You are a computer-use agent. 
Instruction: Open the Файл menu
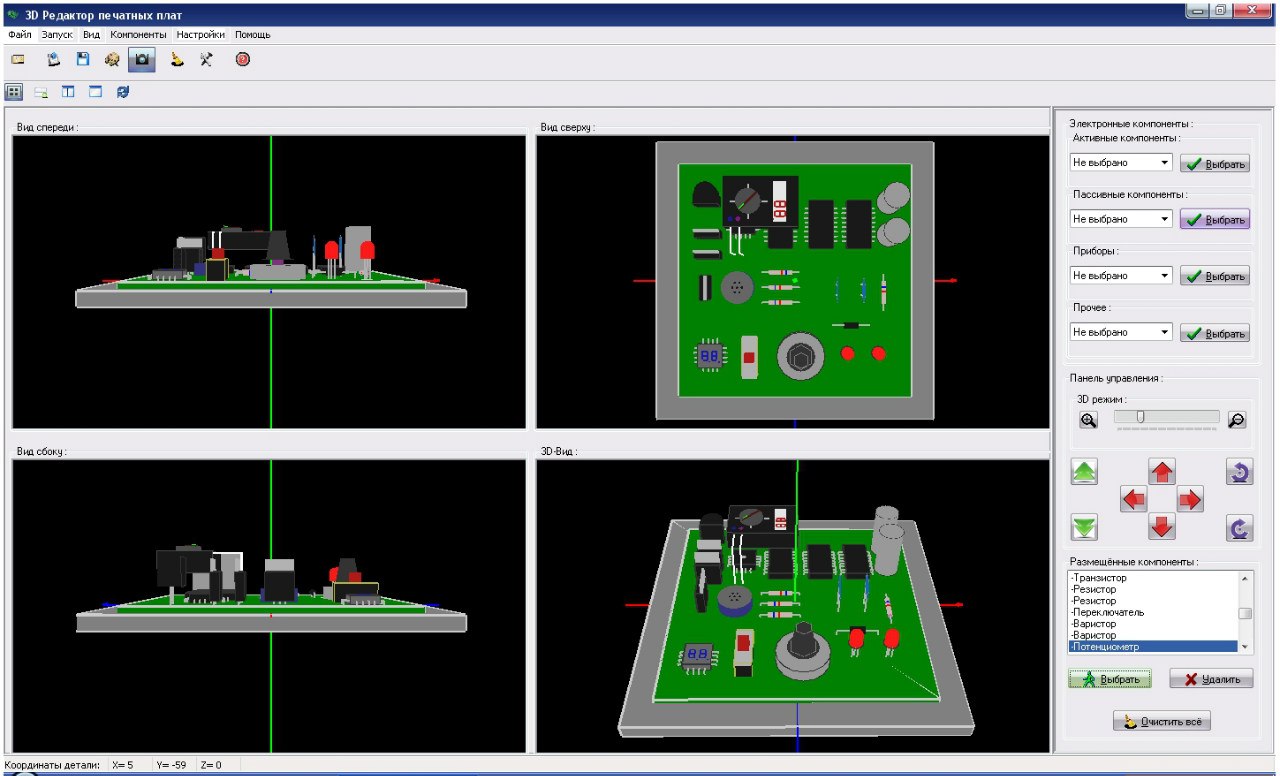pos(20,34)
